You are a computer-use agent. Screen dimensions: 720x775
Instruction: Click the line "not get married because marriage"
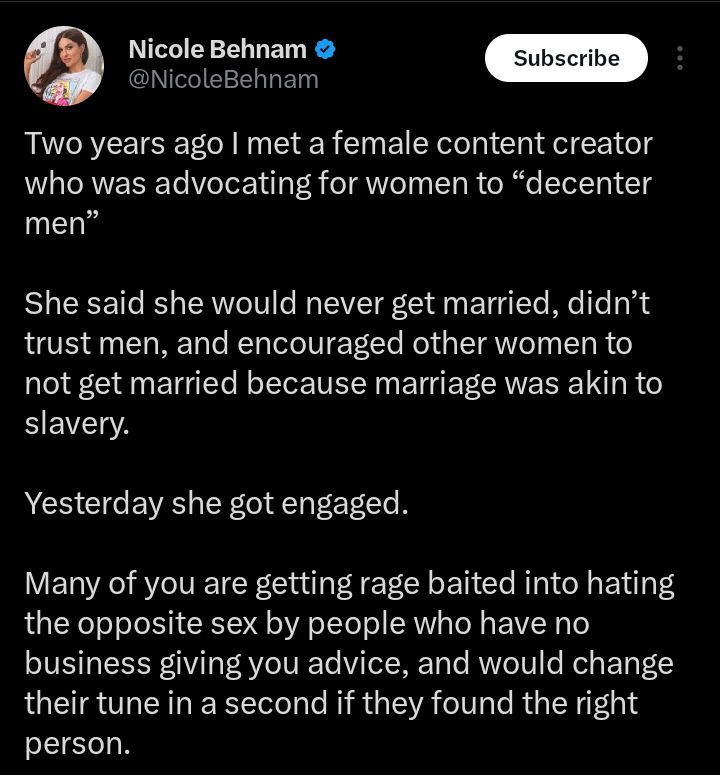click(x=342, y=382)
